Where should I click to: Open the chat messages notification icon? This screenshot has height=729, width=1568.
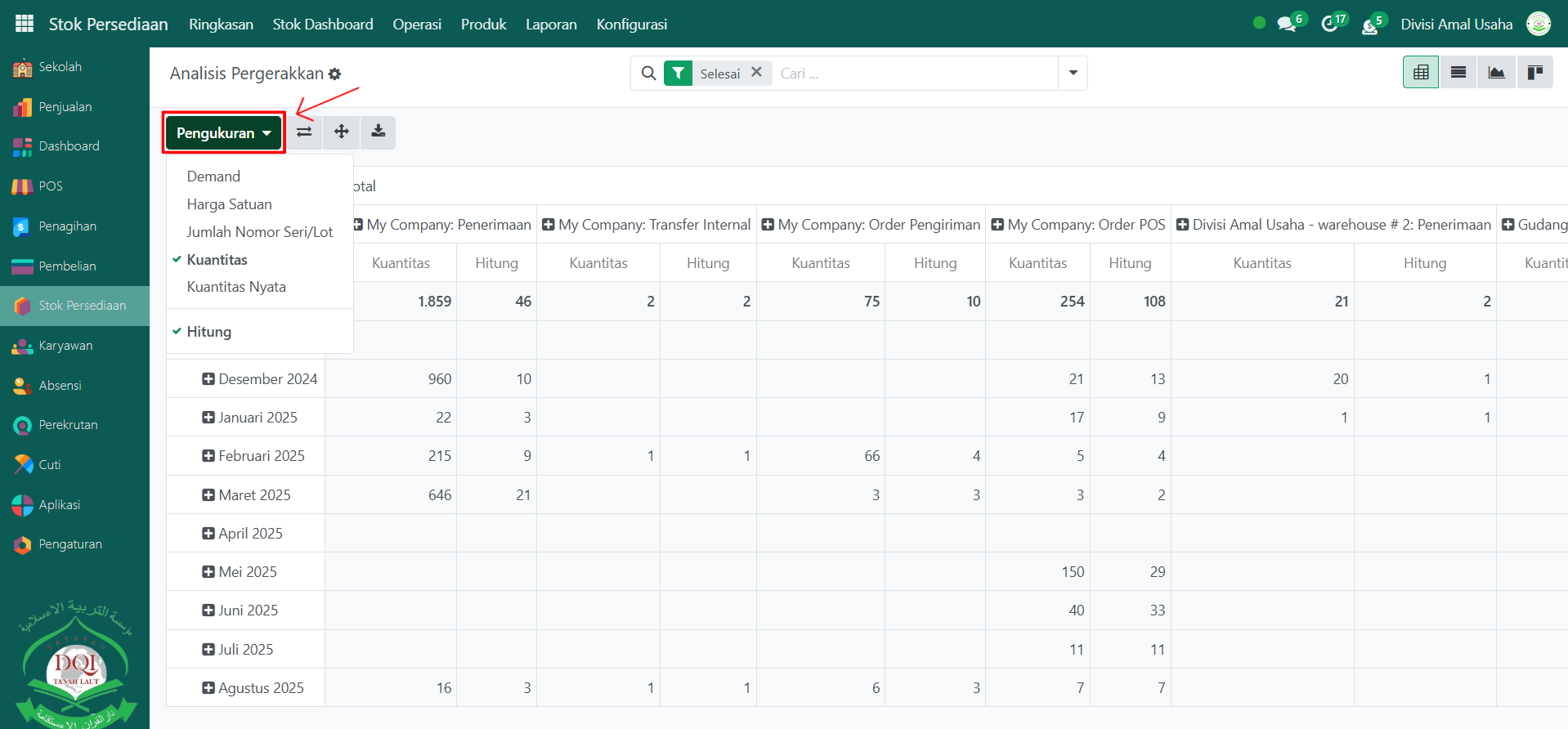click(x=1288, y=25)
